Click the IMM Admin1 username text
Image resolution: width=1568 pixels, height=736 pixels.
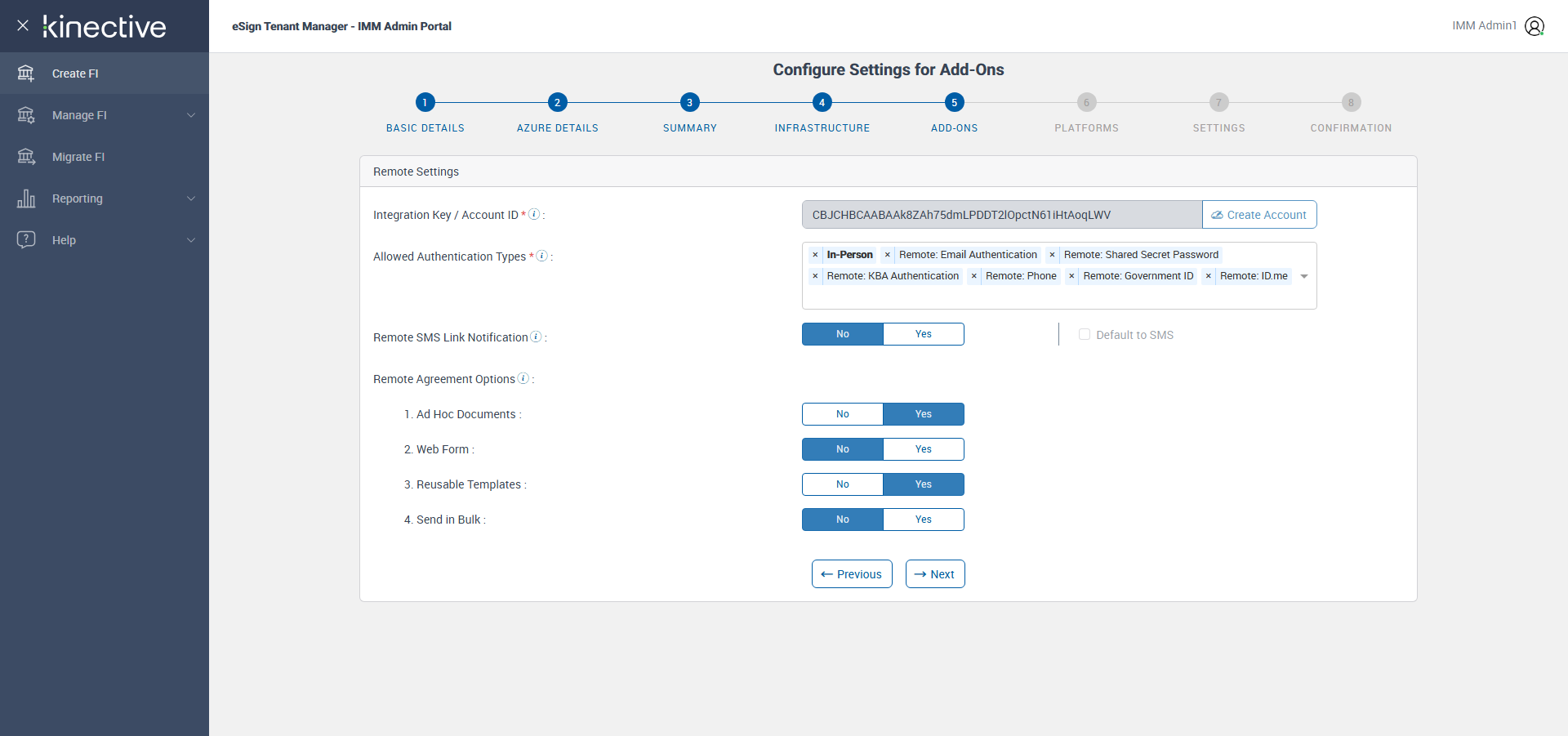pos(1484,25)
